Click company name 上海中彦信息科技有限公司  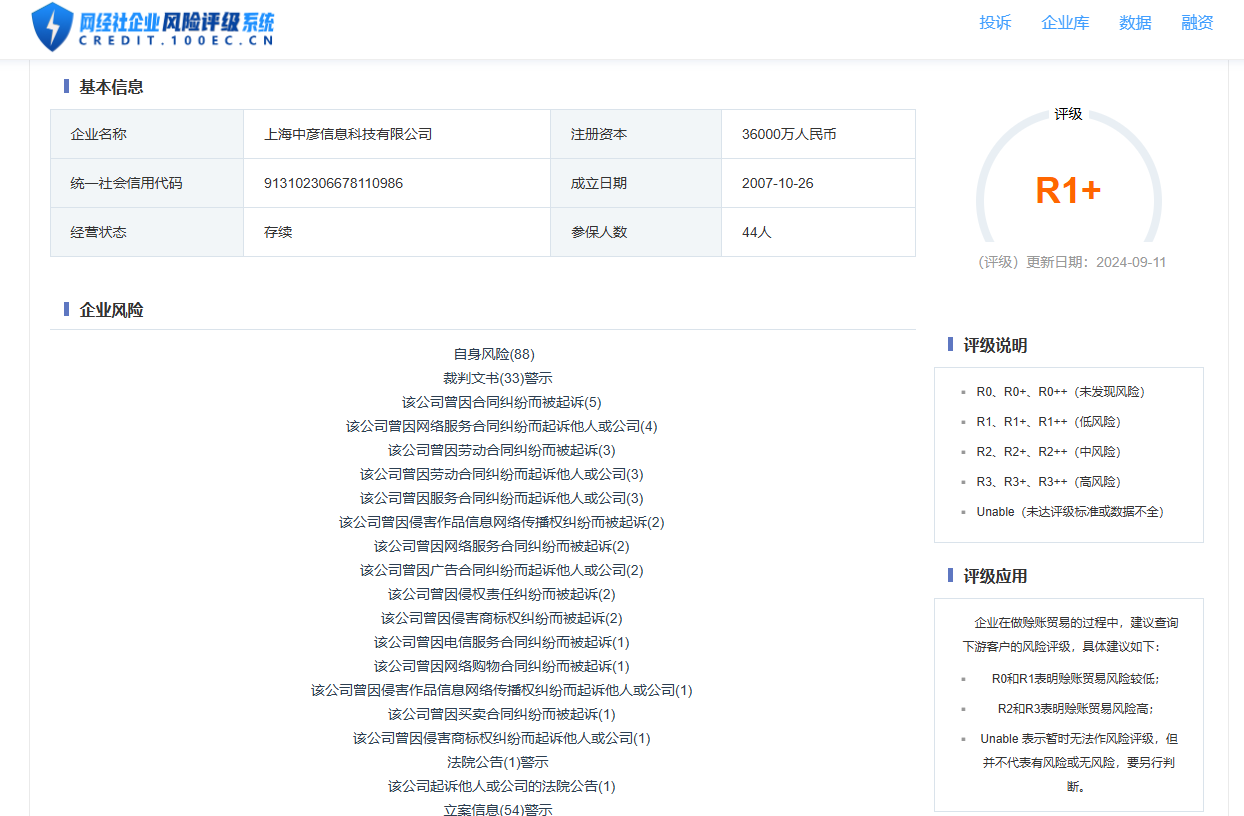(348, 134)
